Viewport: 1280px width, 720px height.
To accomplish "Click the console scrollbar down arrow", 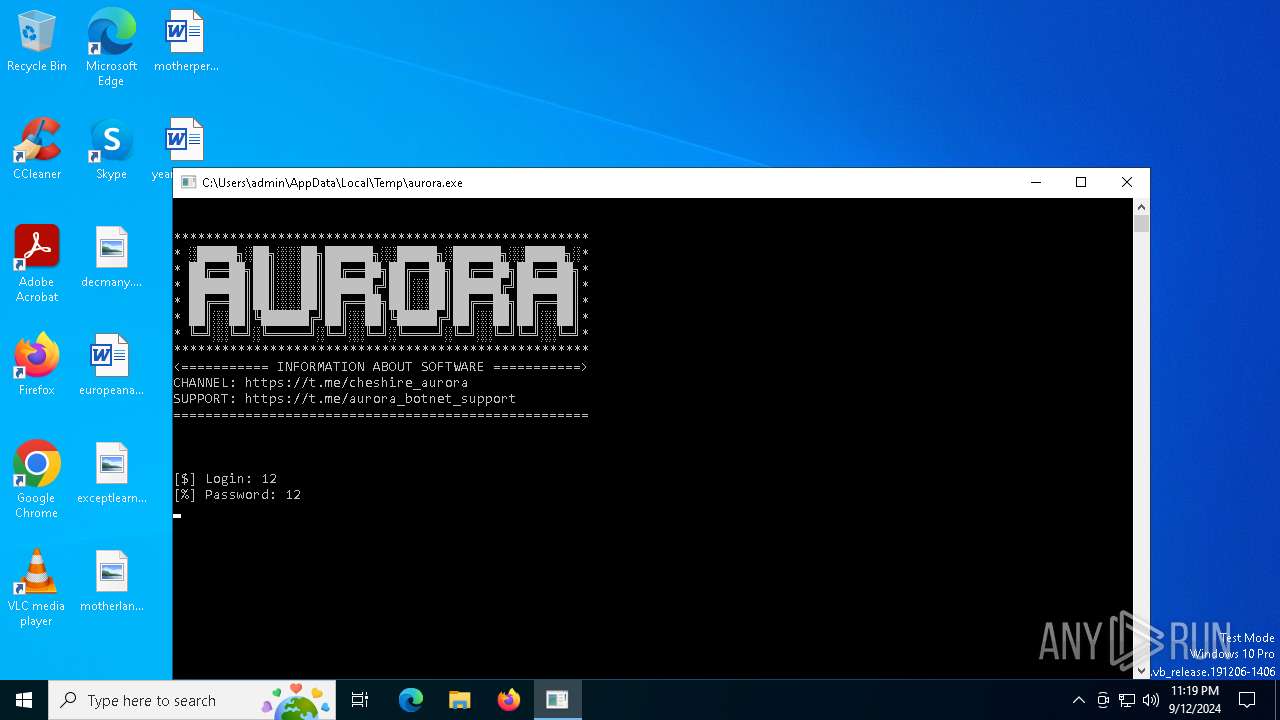I will tap(1141, 671).
